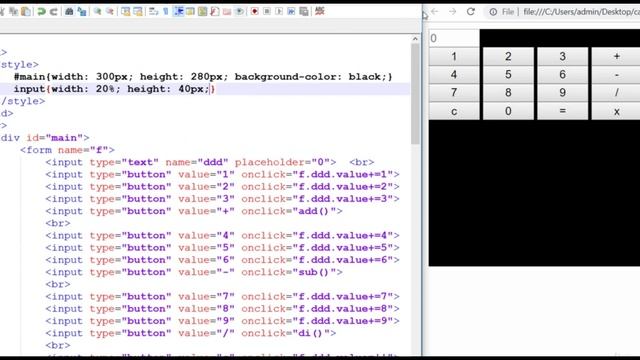Image resolution: width=640 pixels, height=360 pixels.
Task: Click the browser address bar file URL
Action: [581, 12]
